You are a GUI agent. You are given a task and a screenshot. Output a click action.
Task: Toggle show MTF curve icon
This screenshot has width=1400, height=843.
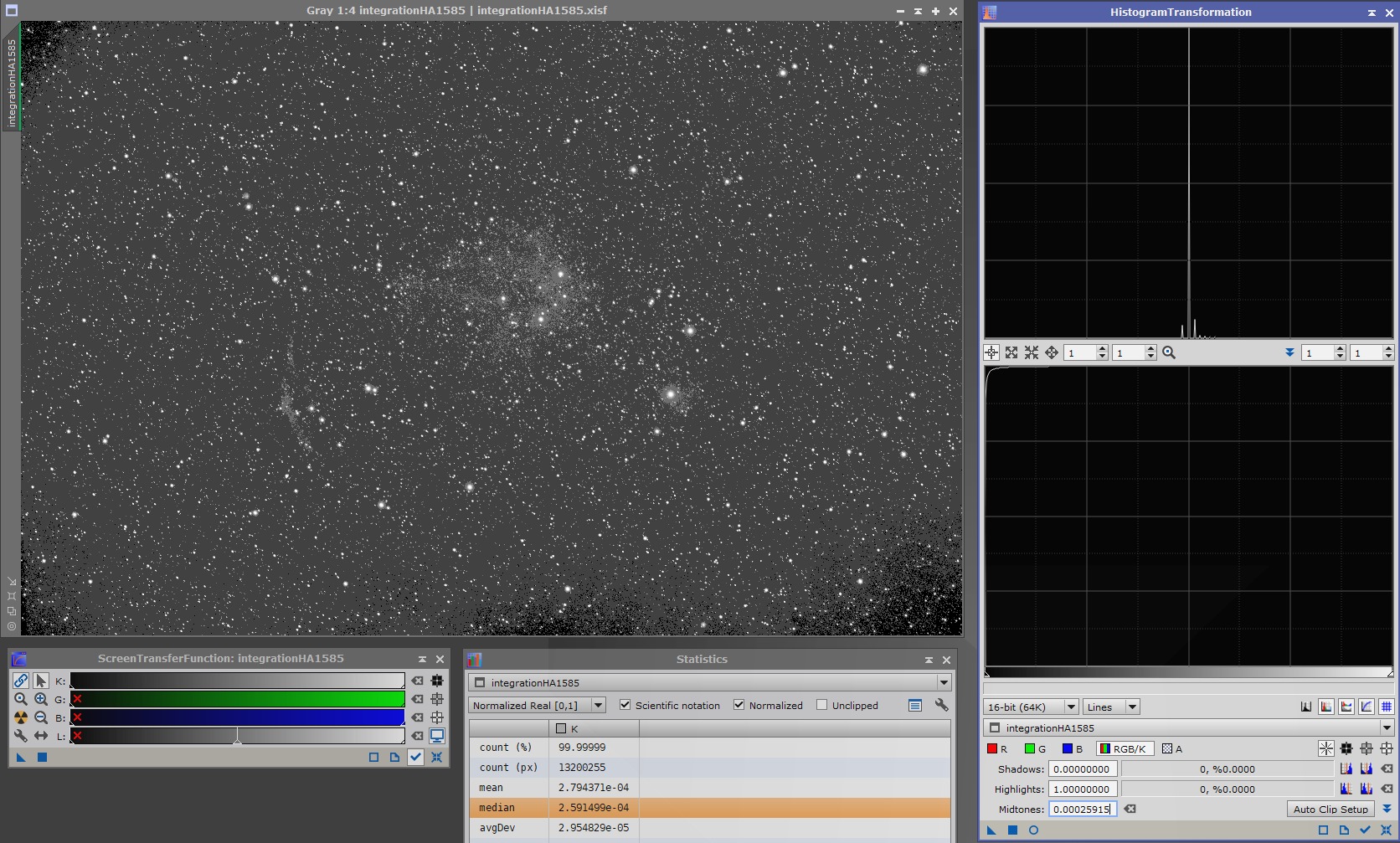pyautogui.click(x=1367, y=707)
